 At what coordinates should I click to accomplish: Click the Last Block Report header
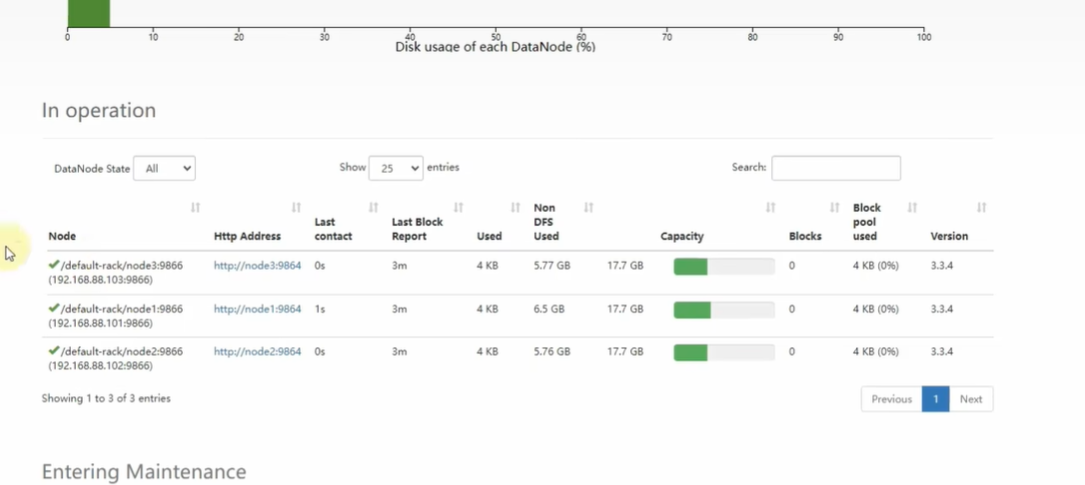(417, 229)
